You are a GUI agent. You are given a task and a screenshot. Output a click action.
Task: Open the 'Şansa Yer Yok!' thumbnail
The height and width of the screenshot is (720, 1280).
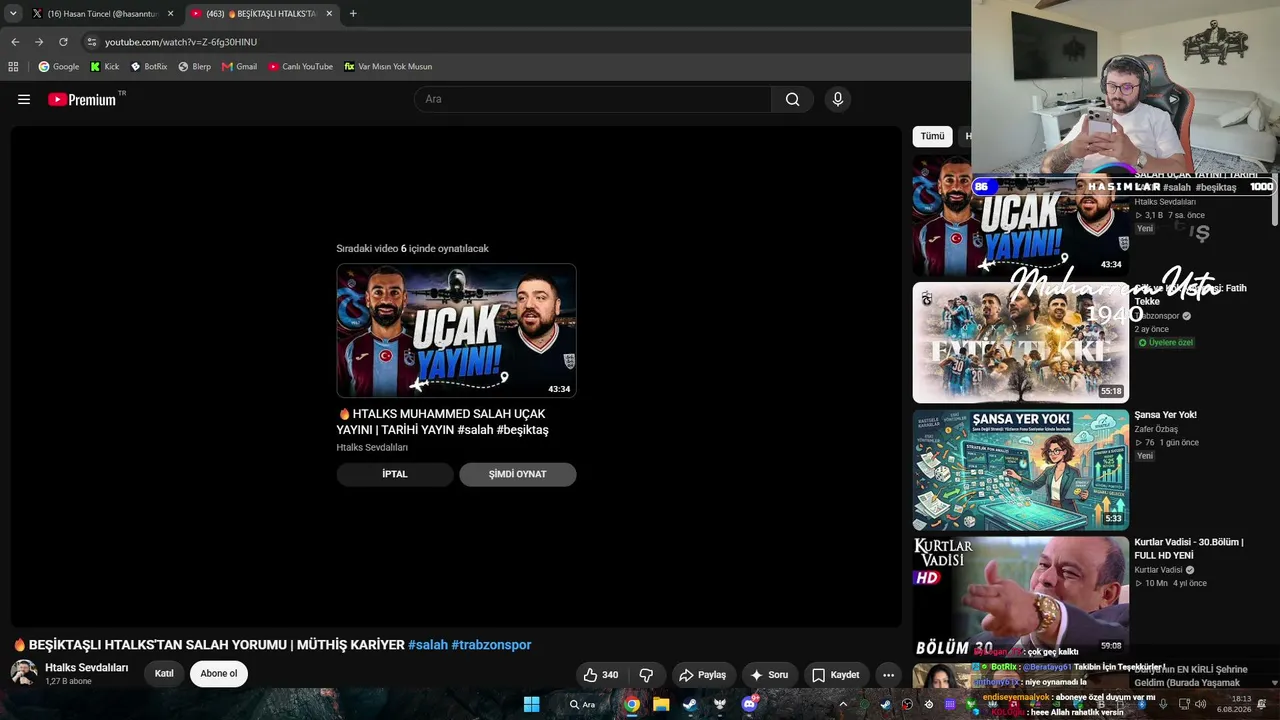tap(1021, 470)
